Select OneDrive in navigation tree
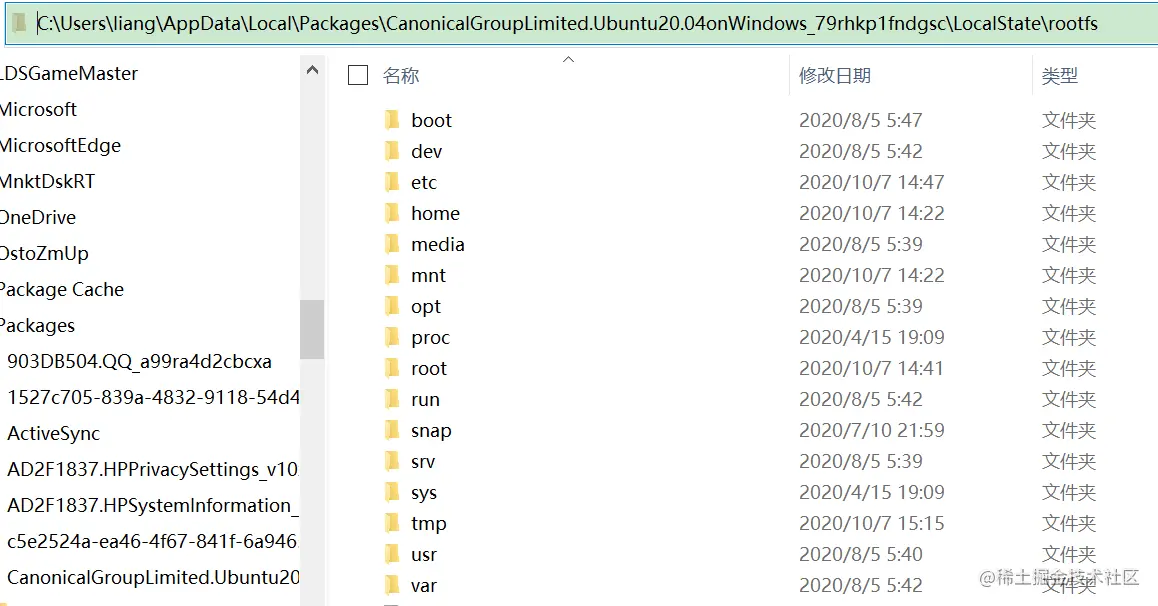This screenshot has height=606, width=1158. click(x=38, y=218)
